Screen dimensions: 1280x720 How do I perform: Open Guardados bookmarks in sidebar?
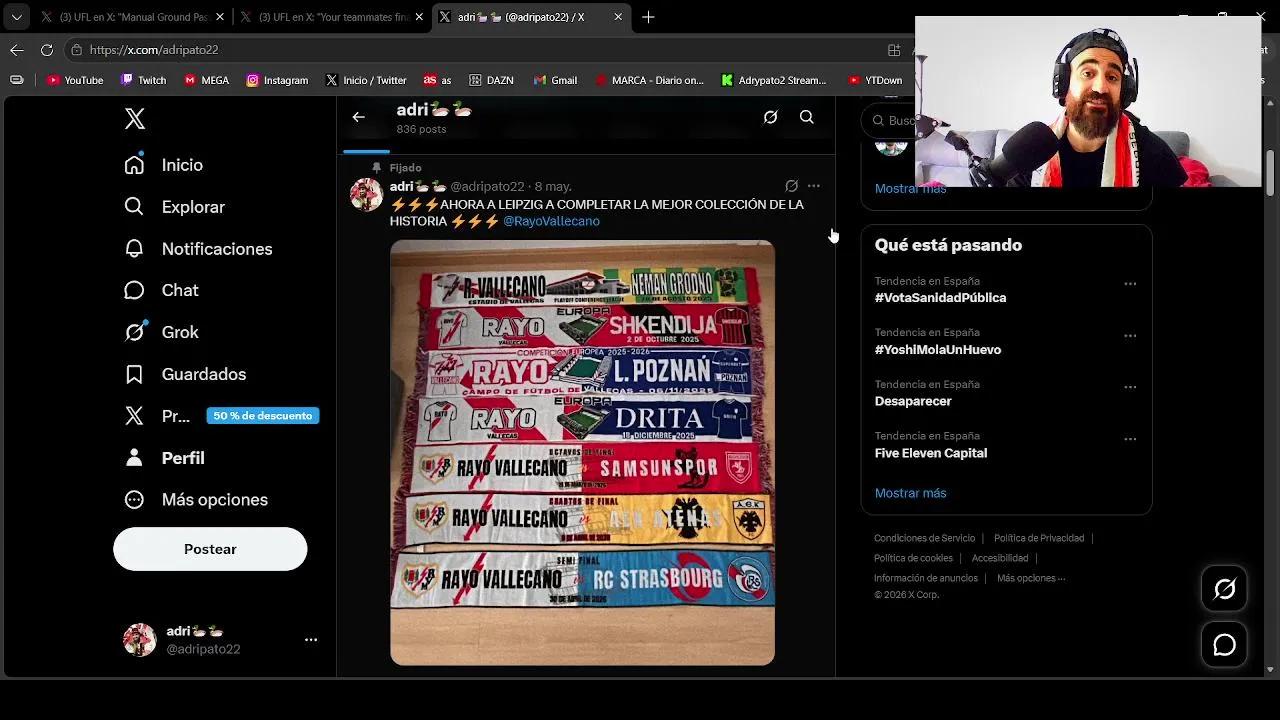[x=184, y=374]
